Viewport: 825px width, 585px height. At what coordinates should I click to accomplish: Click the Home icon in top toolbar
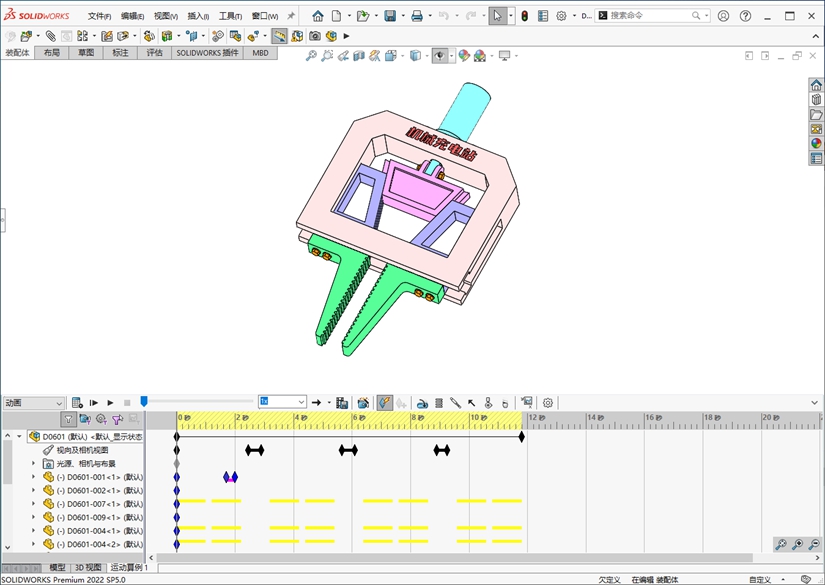(318, 16)
